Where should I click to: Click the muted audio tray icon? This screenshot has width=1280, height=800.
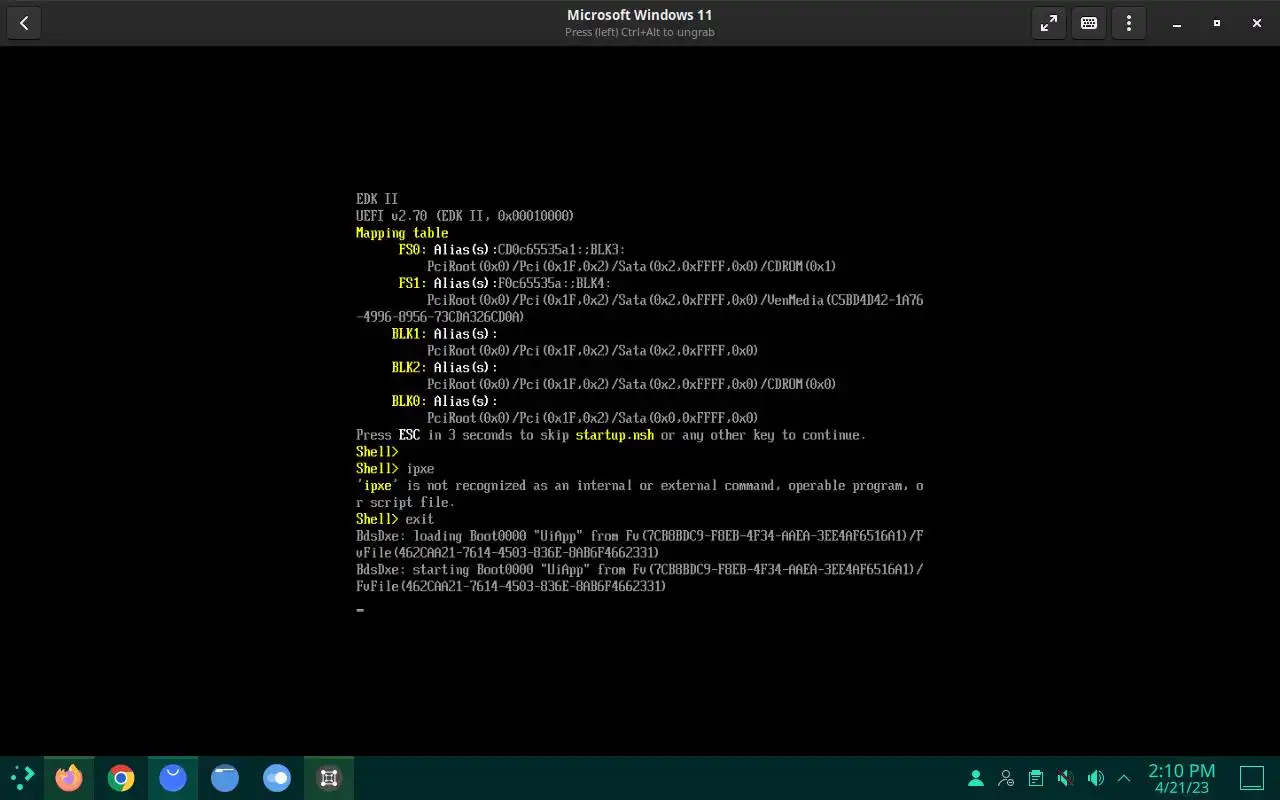point(1066,777)
